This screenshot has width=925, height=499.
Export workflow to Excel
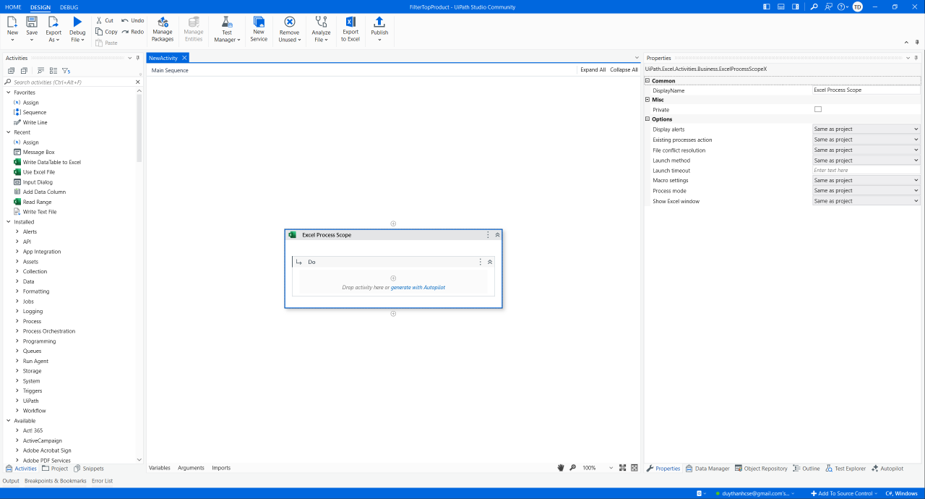350,29
